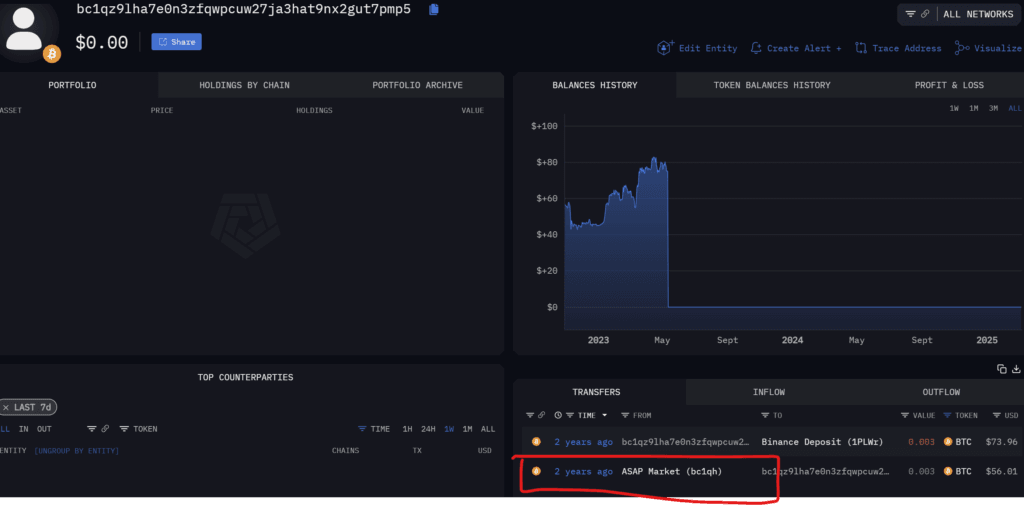This screenshot has width=1024, height=505.
Task: Click the Ungroup By Entity link
Action: click(x=77, y=451)
